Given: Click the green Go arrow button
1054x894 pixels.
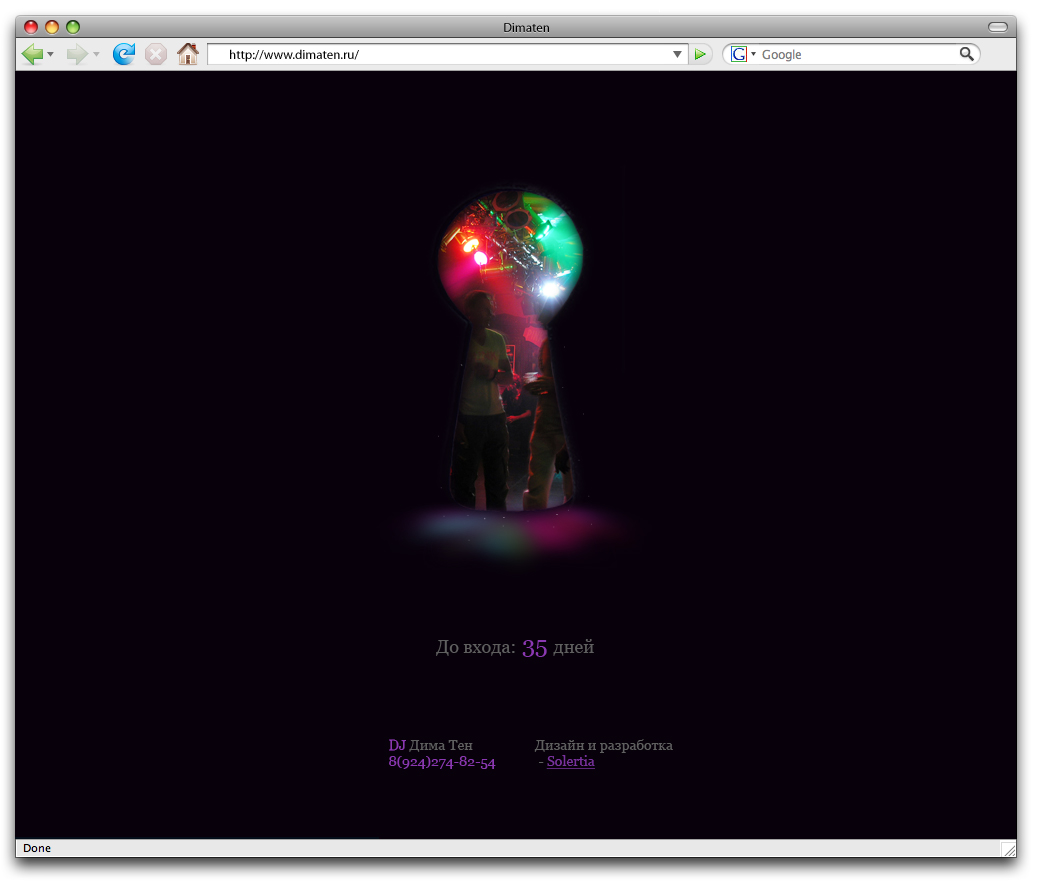Looking at the screenshot, I should point(700,54).
